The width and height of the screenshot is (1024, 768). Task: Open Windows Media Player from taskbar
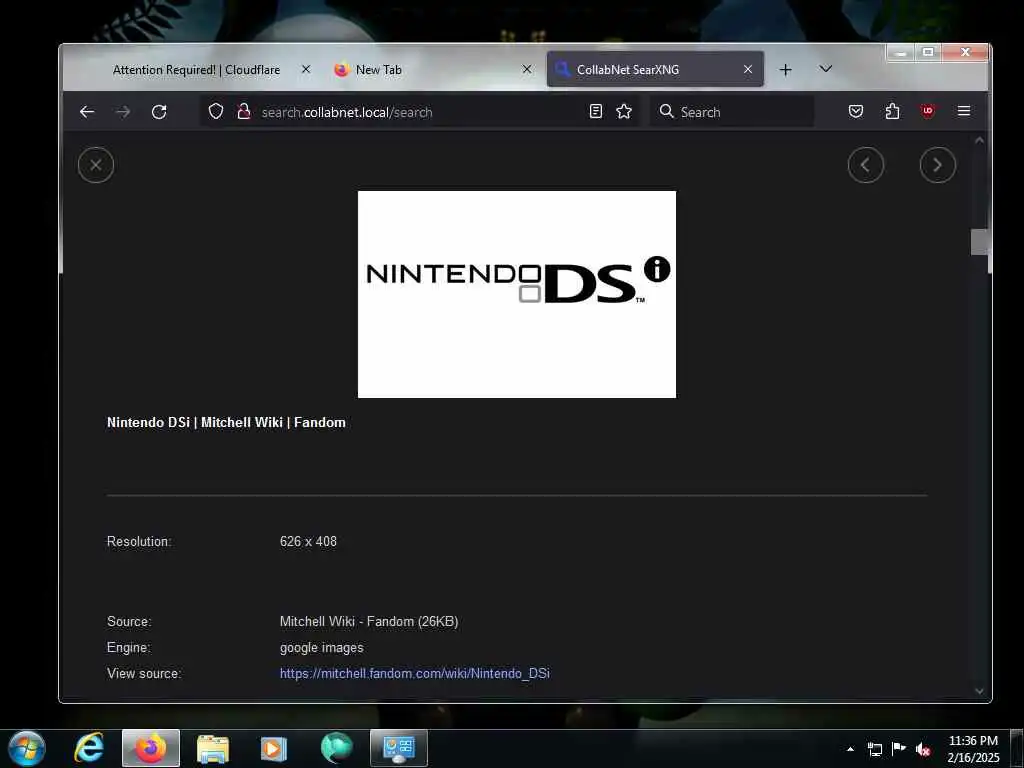pos(274,748)
